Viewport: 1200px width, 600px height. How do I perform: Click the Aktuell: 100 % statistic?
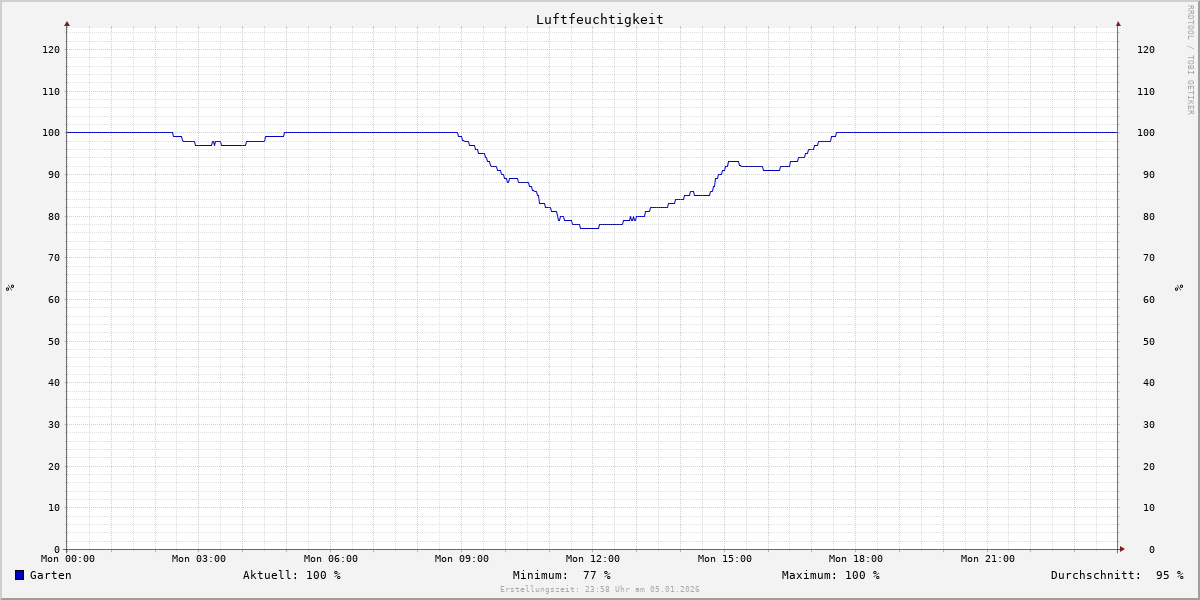click(292, 575)
